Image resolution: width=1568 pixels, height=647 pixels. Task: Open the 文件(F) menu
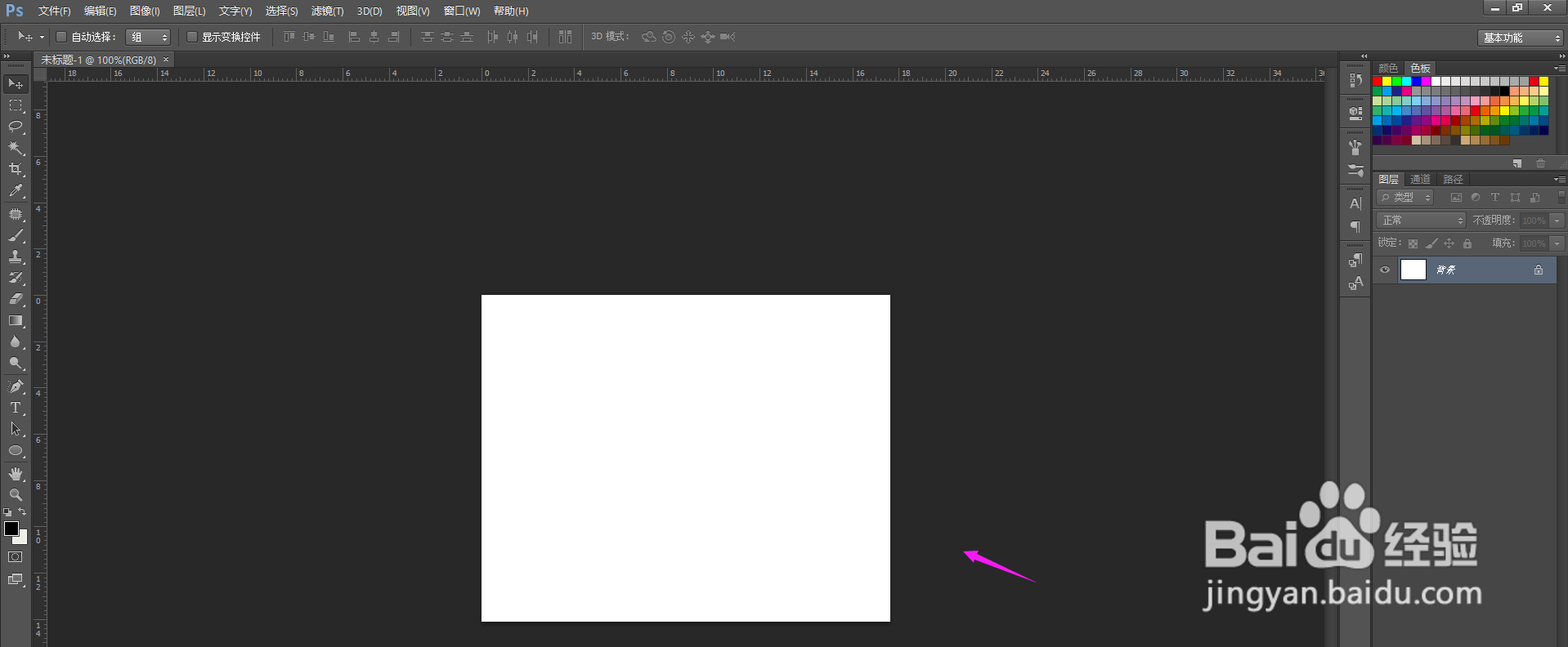54,11
